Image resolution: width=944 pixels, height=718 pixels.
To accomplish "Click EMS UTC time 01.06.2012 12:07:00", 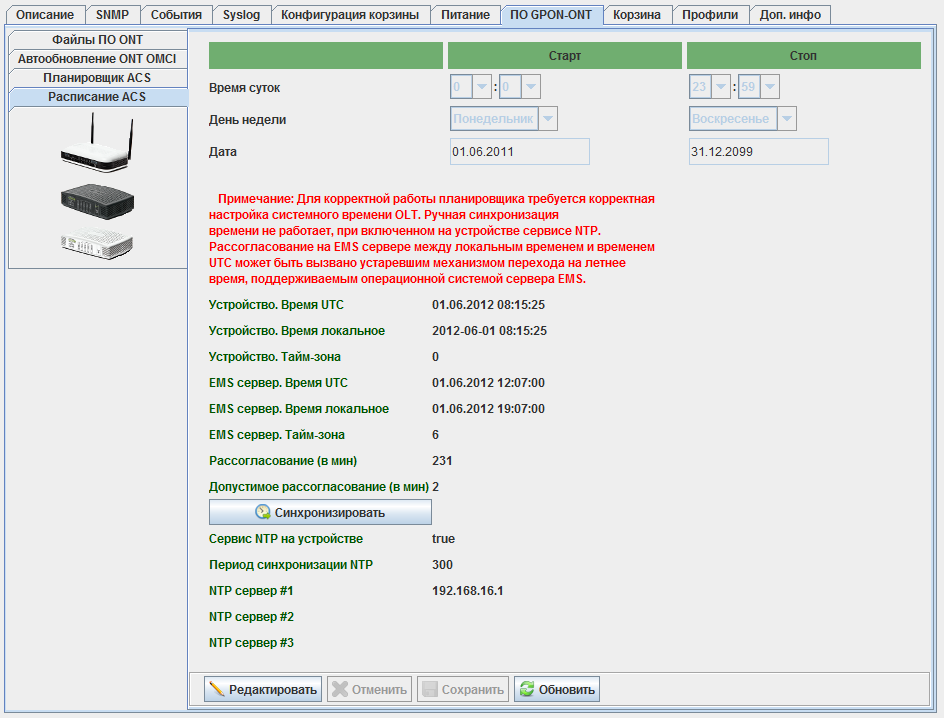I will click(x=488, y=383).
